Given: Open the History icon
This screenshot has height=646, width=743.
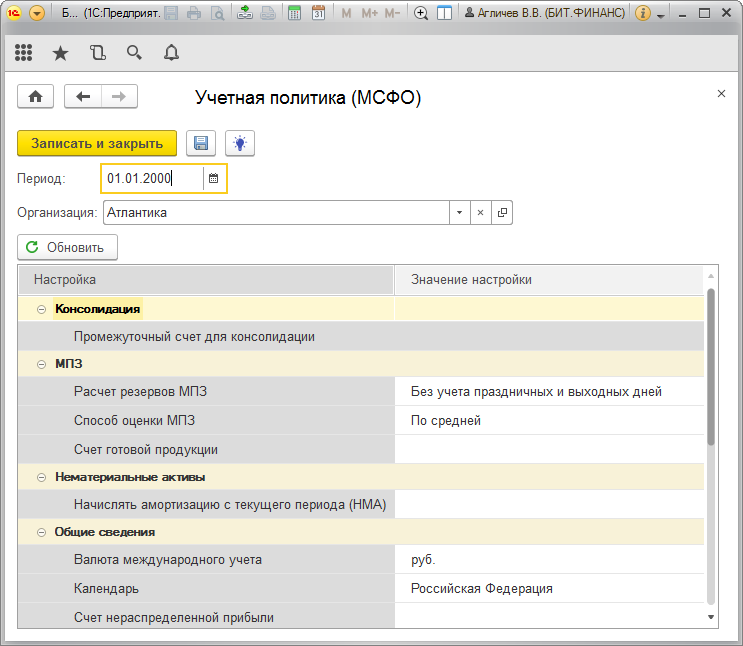Looking at the screenshot, I should click(x=97, y=53).
